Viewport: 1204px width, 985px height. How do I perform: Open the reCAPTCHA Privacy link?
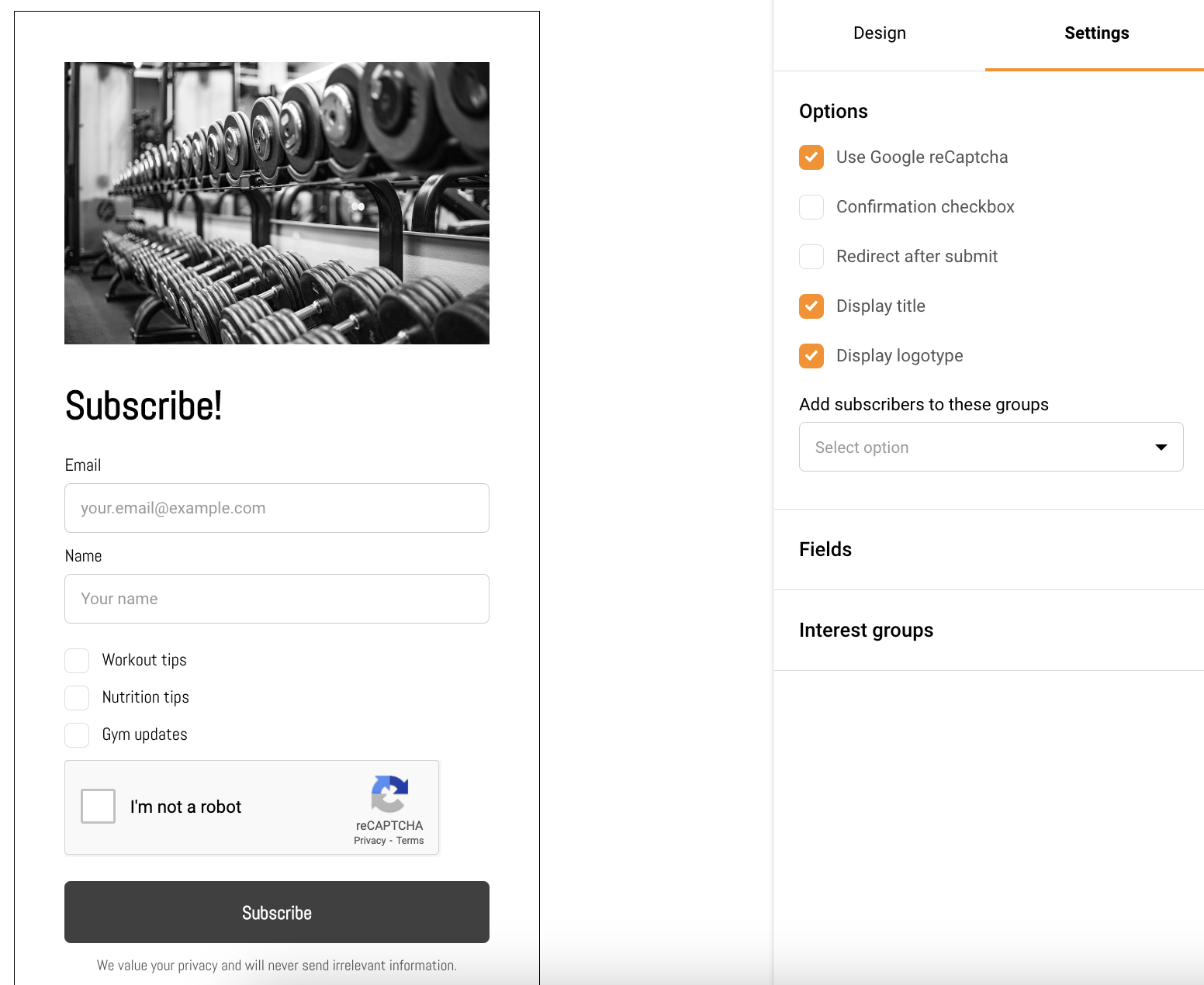coord(369,841)
